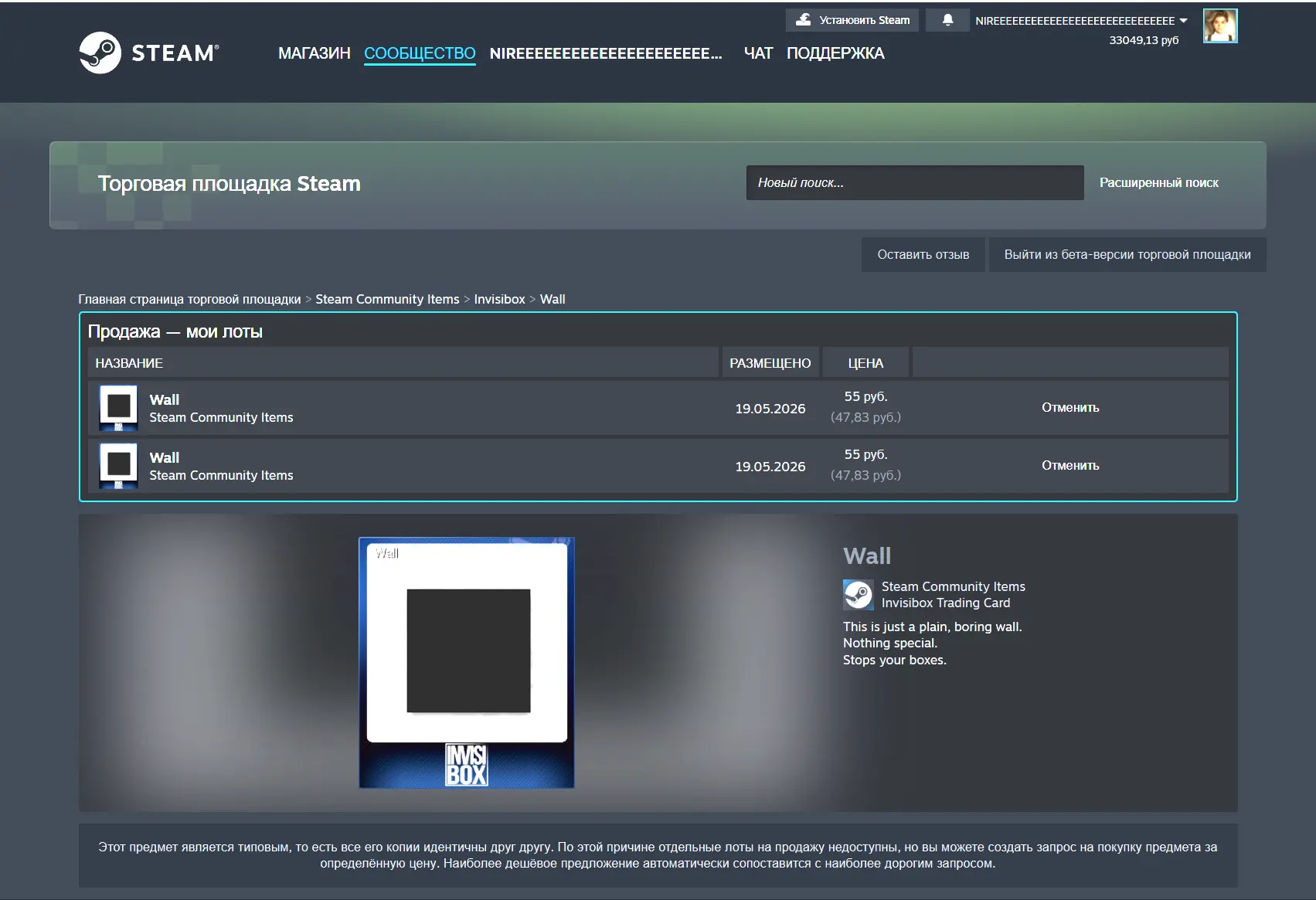Click the Продажа — мои лоты heading

[175, 331]
